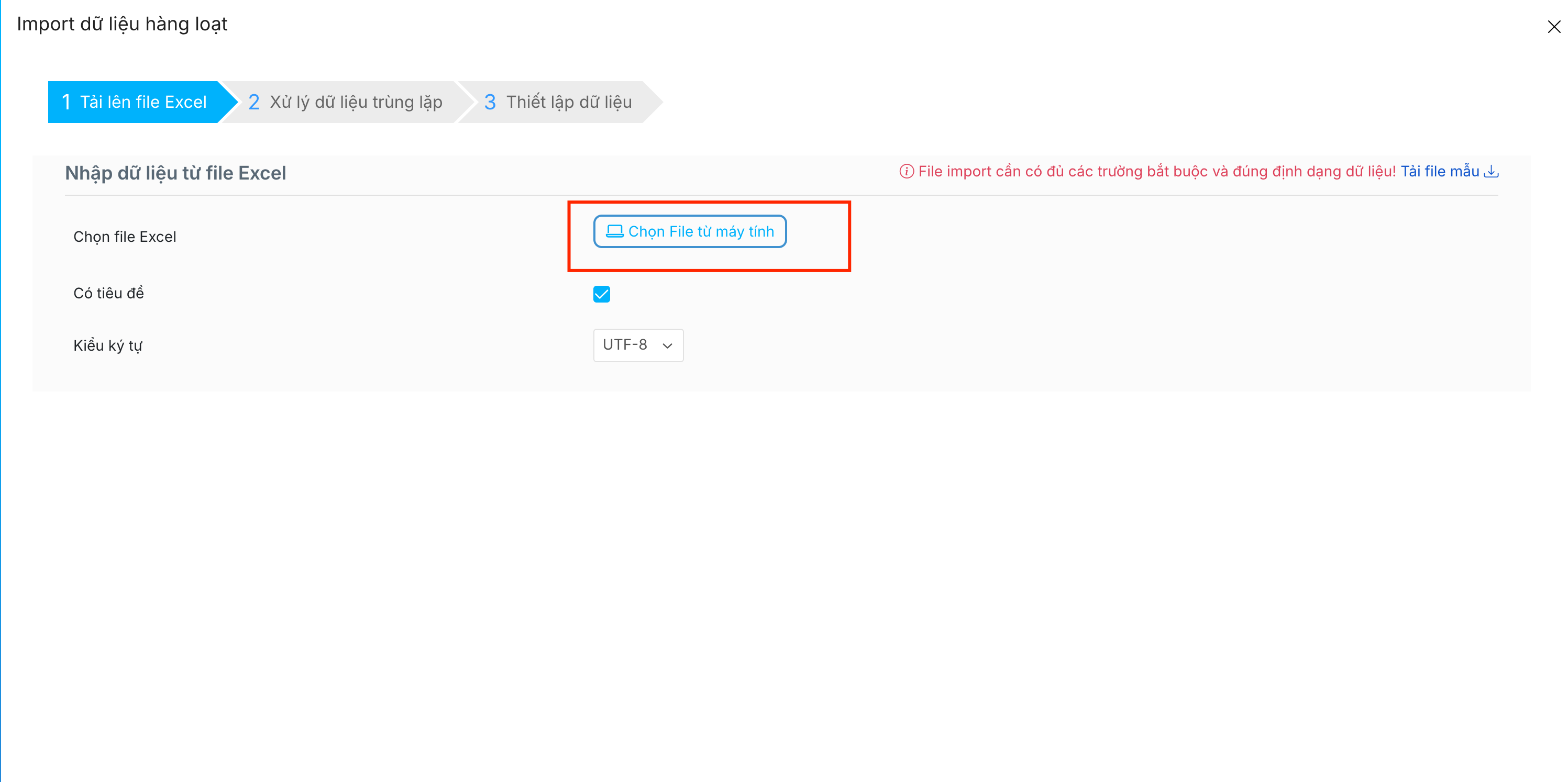
Task: Click the red info circle icon
Action: (907, 172)
